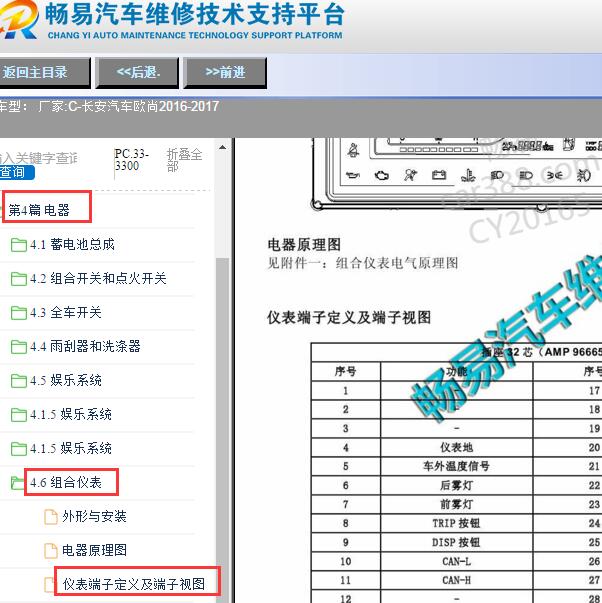This screenshot has height=603, width=602.
Task: Click the 电器原理图 heading in content
Action: point(304,245)
